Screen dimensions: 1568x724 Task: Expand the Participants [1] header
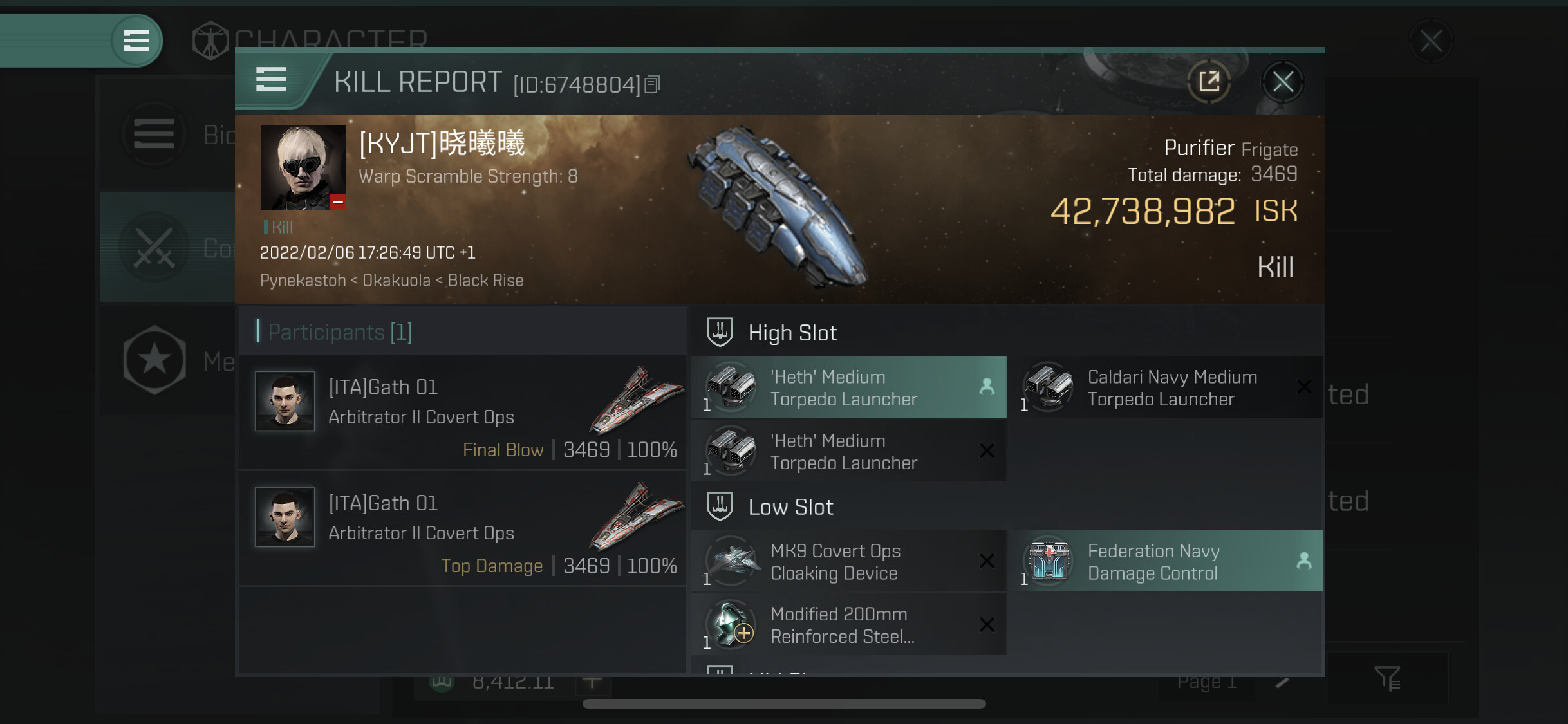tap(340, 332)
